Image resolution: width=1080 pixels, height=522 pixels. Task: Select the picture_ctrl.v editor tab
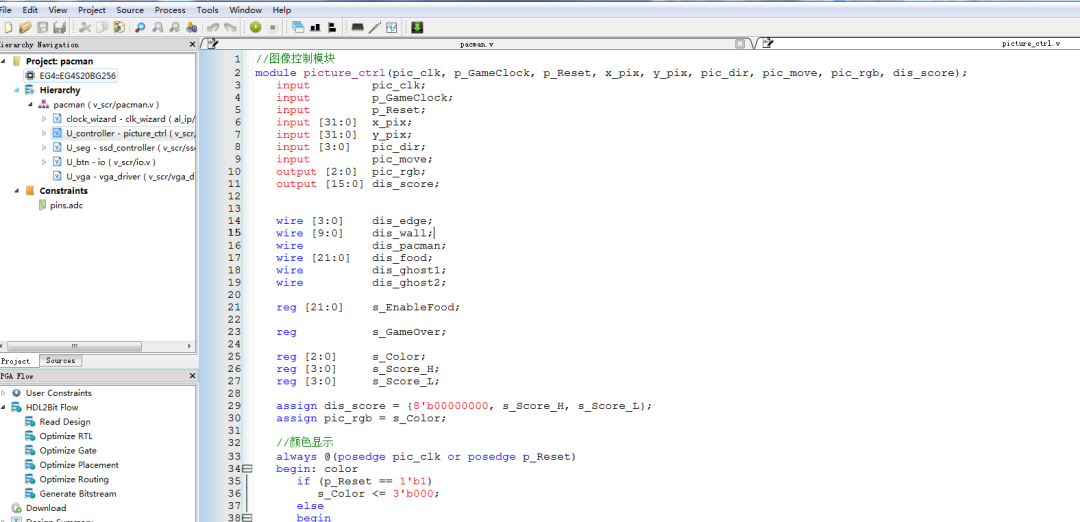click(1030, 44)
